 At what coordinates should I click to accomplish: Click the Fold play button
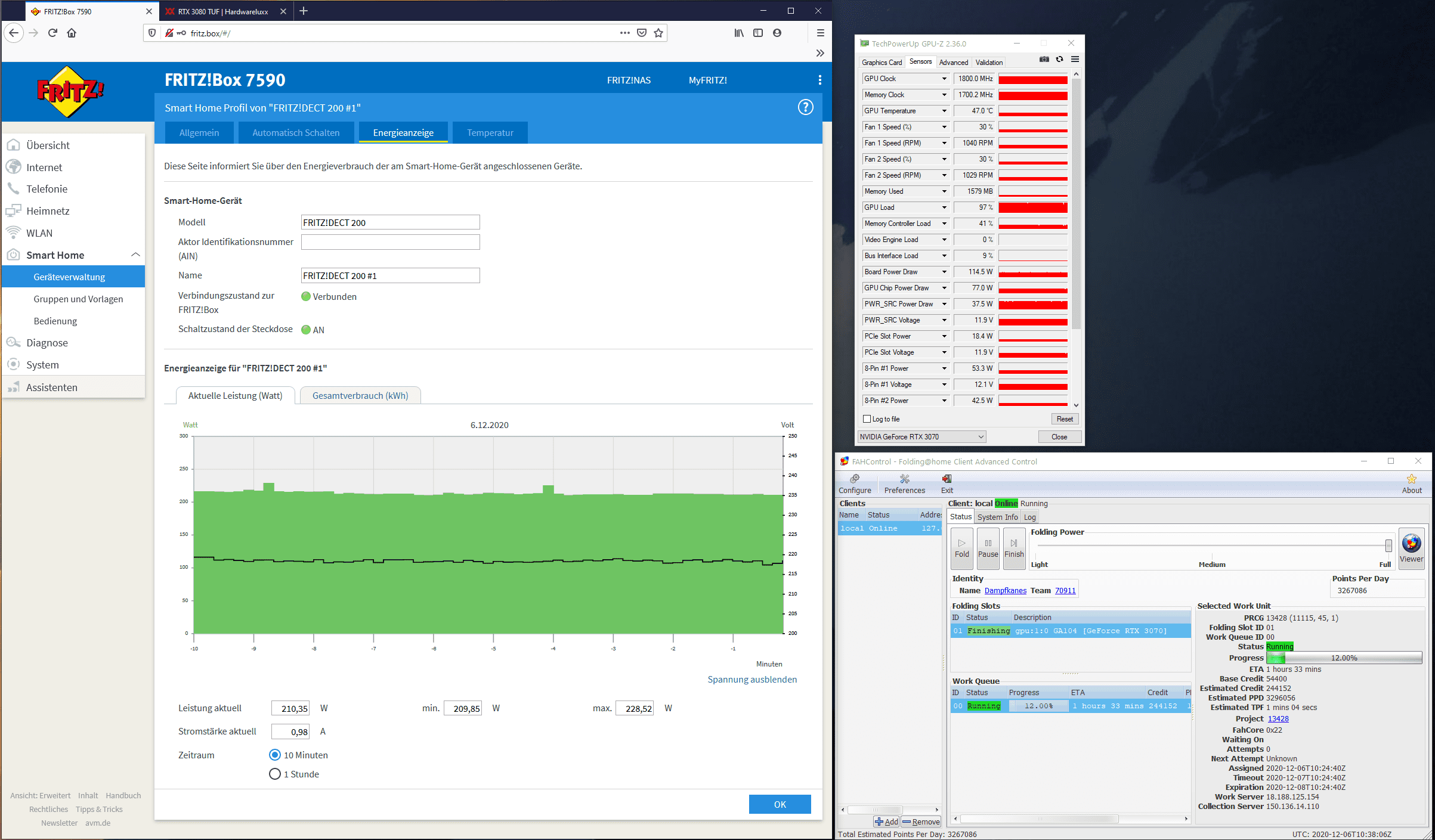tap(961, 548)
